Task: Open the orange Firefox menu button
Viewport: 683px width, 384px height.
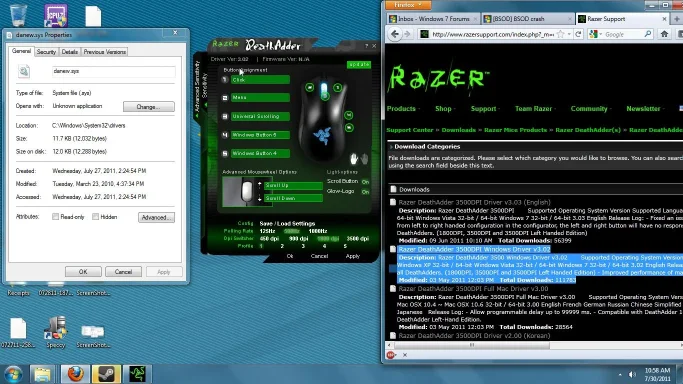Action: [408, 5]
